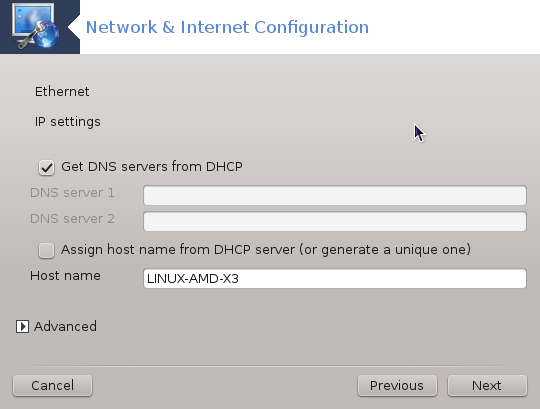Click the Network & Internet Configuration title
540x409 pixels.
227,28
